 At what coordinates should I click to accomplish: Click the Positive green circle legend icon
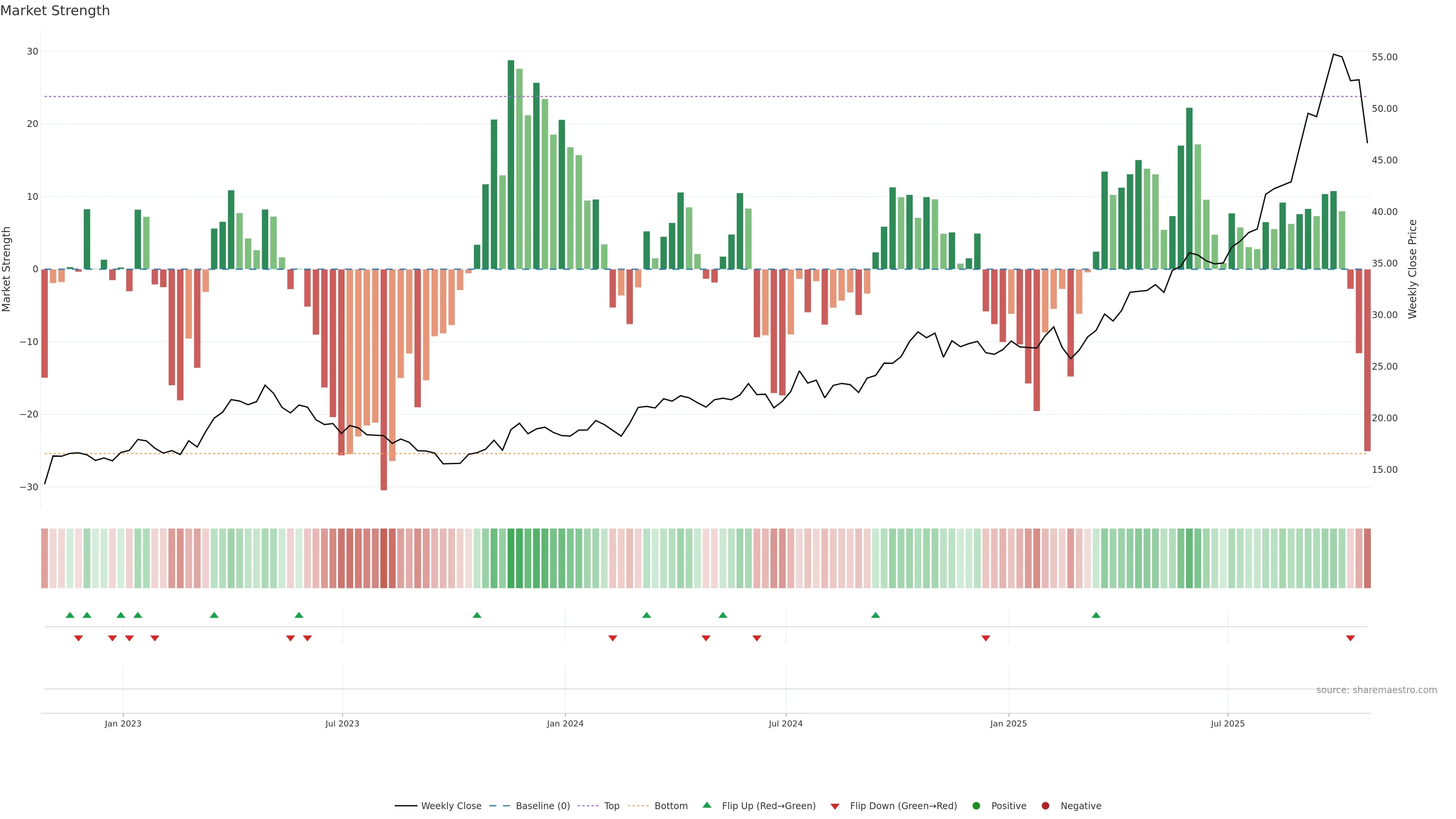976,805
